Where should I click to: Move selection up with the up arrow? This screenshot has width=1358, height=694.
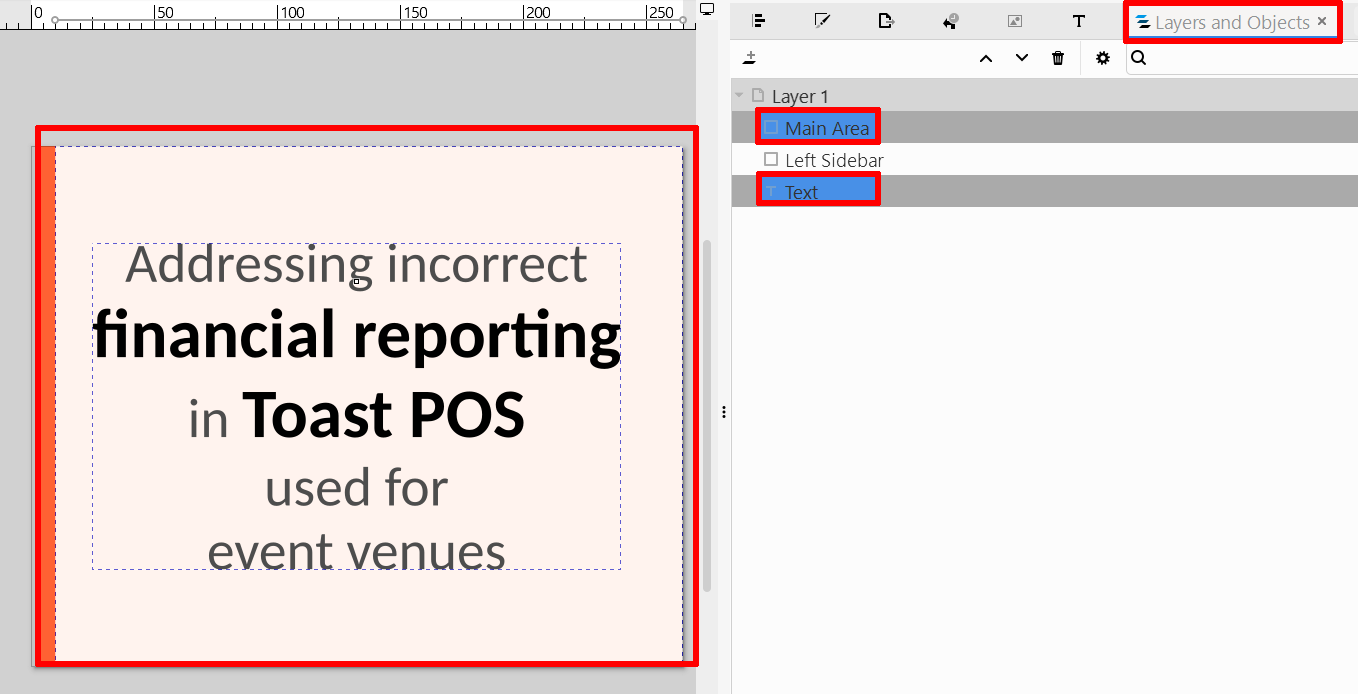(986, 58)
